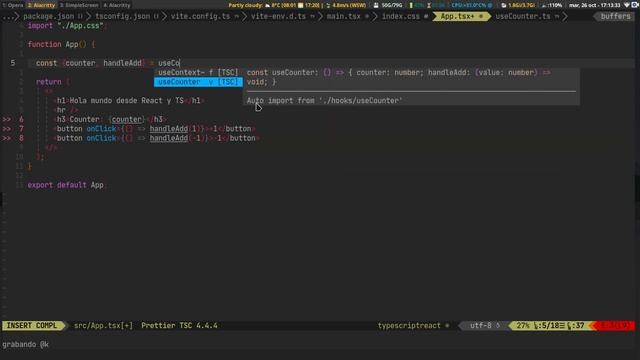
Task: Click the memory usage 1.8G/3.7G indicator
Action: 518,5
